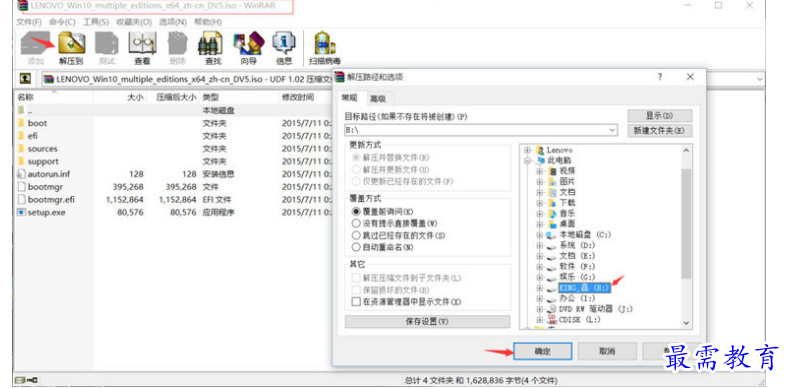Open the 向导 (Wizard) toolbar icon
The width and height of the screenshot is (787, 389).
(248, 44)
